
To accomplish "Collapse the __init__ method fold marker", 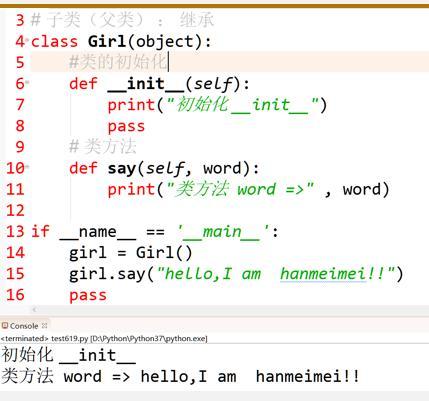I will pos(27,82).
